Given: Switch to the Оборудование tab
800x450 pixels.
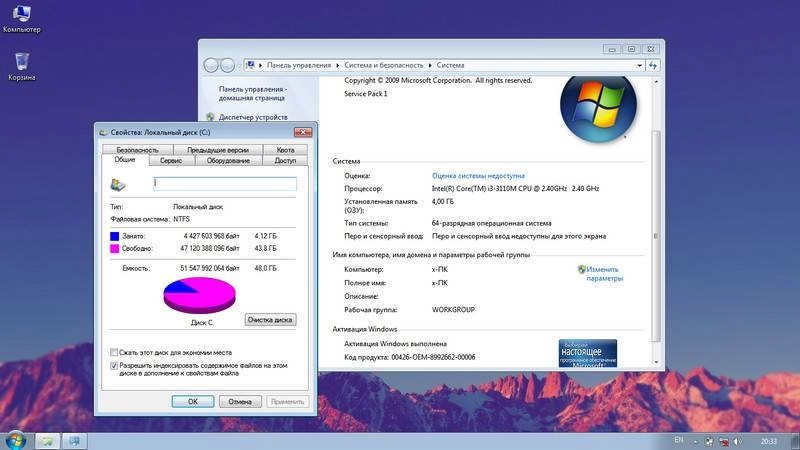Looking at the screenshot, I should [x=228, y=161].
